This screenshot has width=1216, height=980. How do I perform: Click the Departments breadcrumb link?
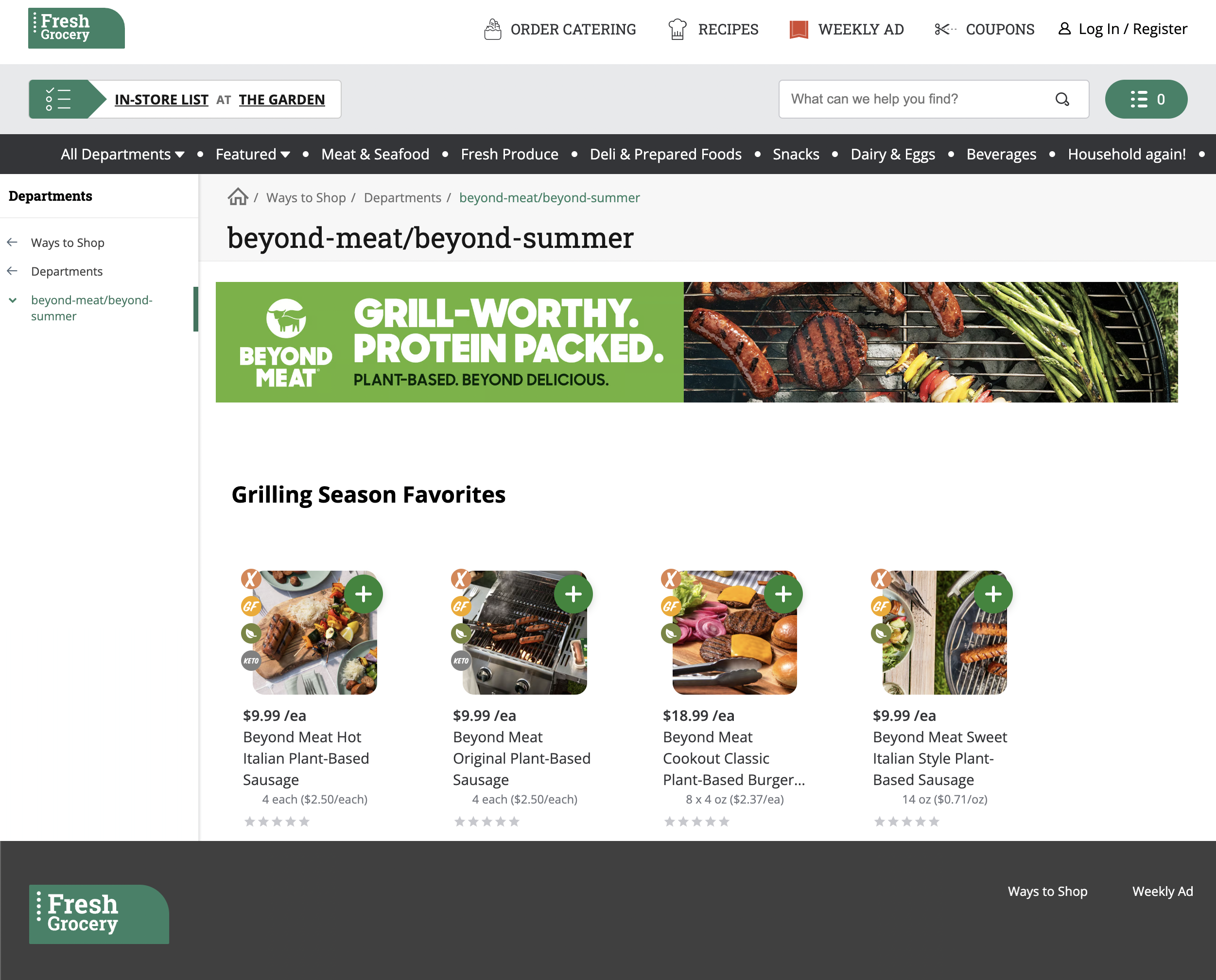(x=402, y=197)
